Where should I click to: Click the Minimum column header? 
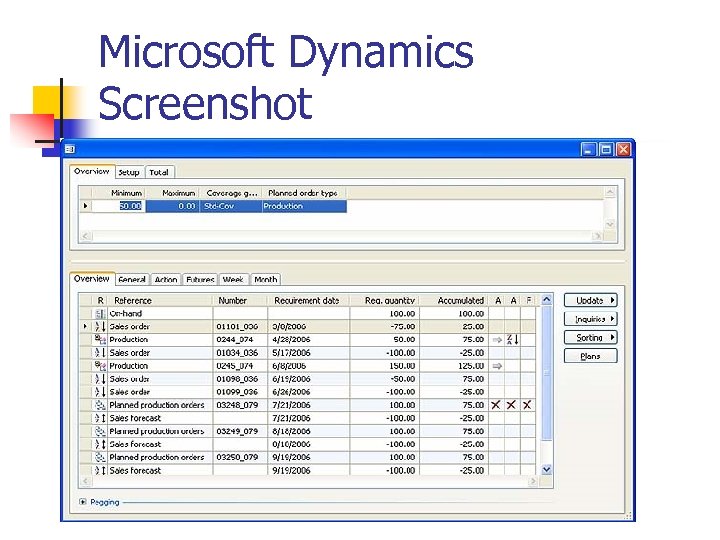pos(118,193)
